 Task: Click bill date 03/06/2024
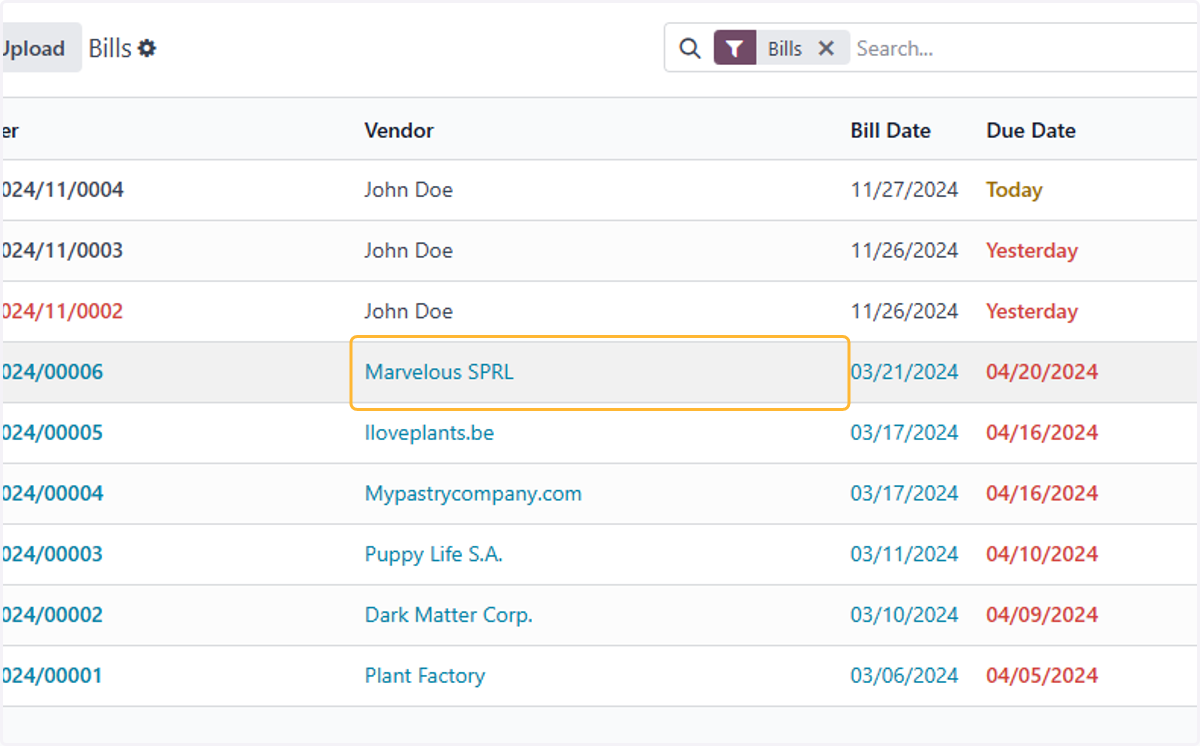pos(904,675)
